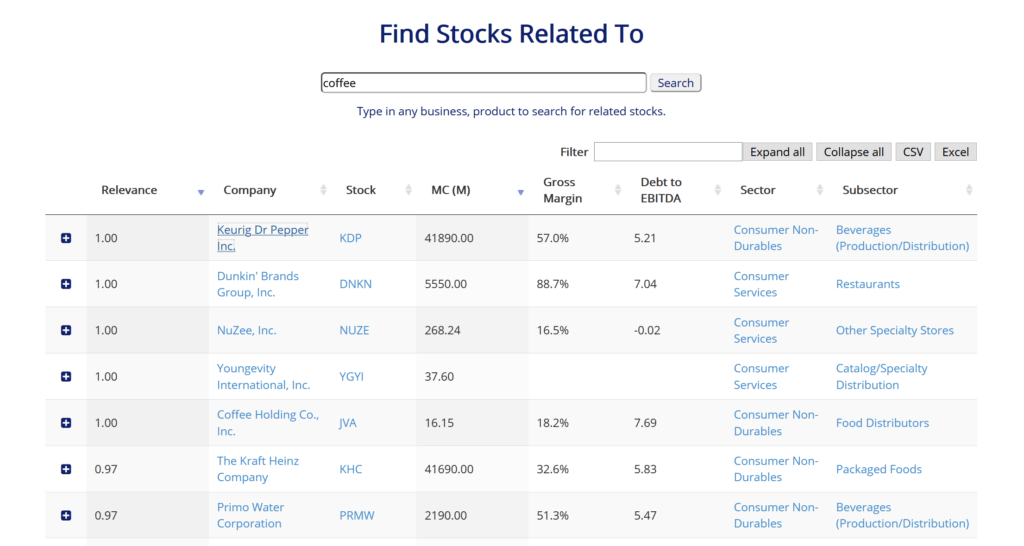Screen dimensions: 1024x546
Task: Open YGYI stock ticker link
Action: point(351,377)
